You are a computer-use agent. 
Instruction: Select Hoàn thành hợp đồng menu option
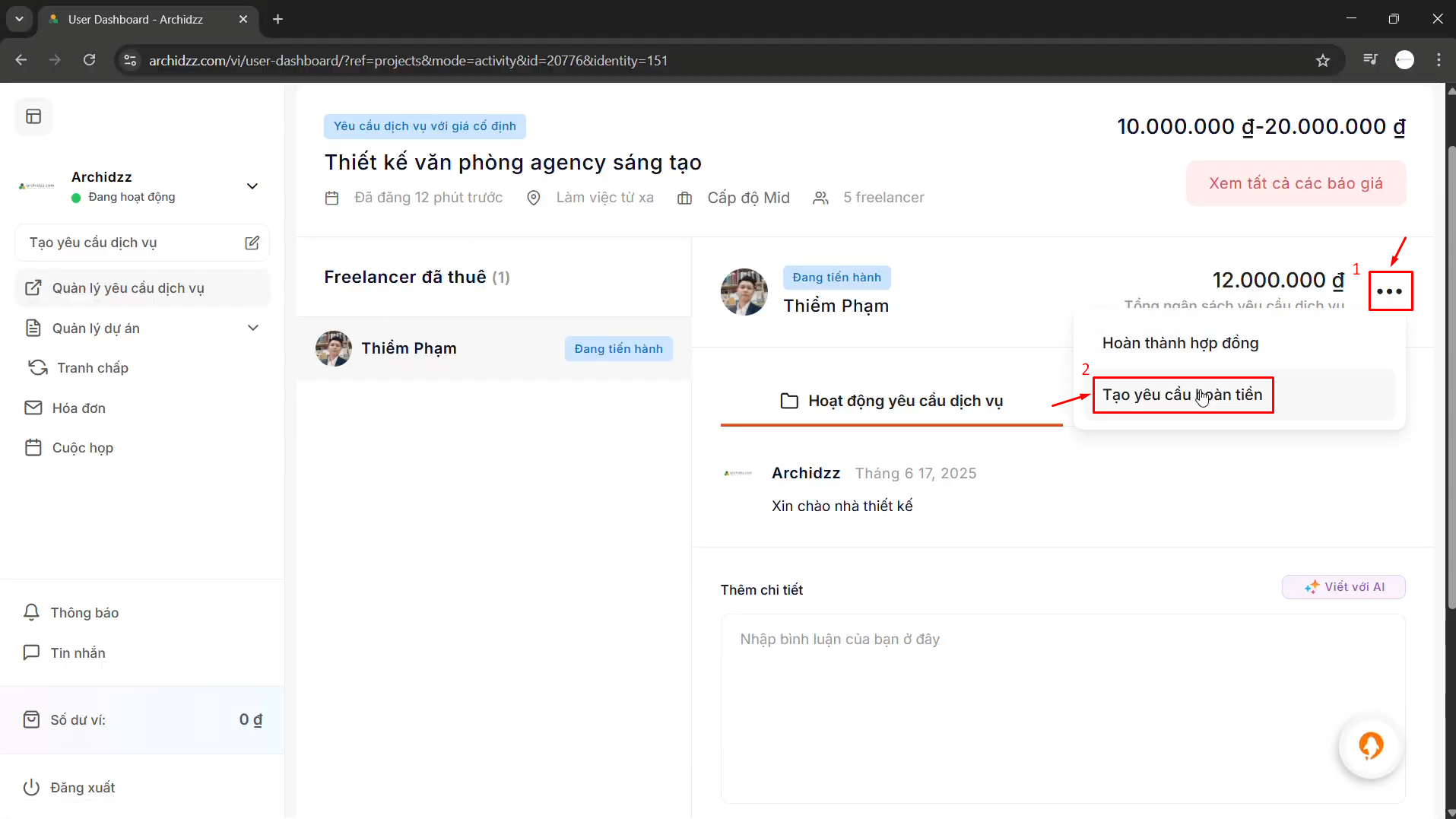(1180, 343)
